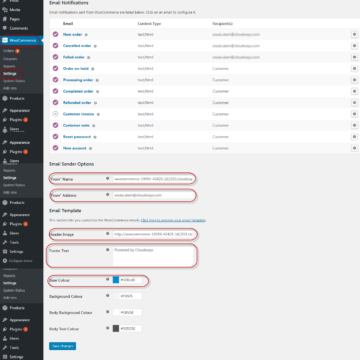This screenshot has width=360, height=360.
Task: Open the gear settings for Processing order email
Action: [x=354, y=80]
